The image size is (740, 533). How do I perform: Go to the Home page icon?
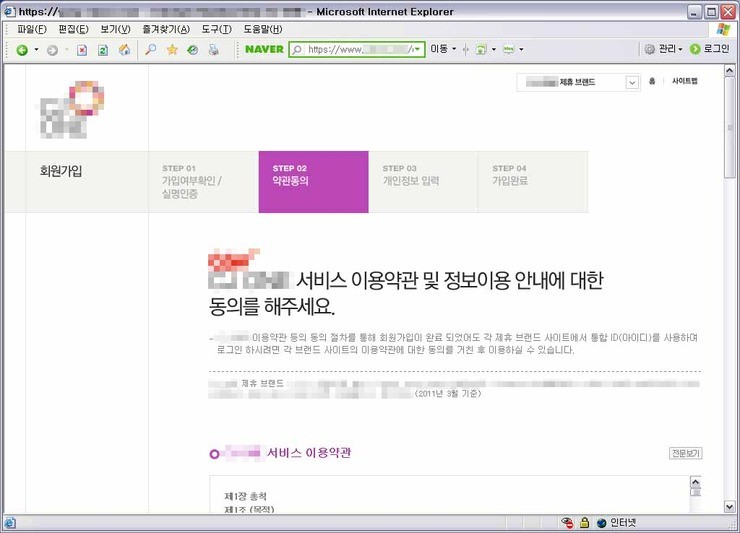coord(124,49)
